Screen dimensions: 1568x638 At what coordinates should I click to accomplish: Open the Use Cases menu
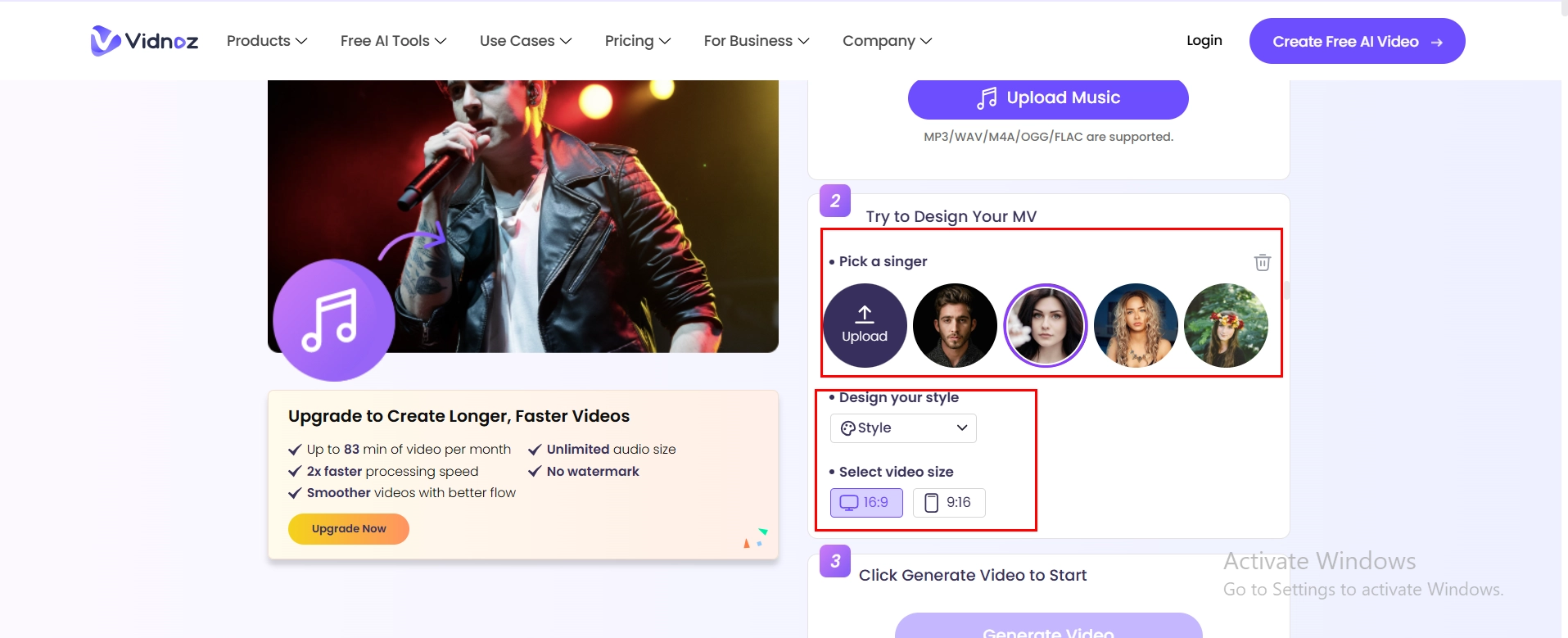[x=526, y=41]
